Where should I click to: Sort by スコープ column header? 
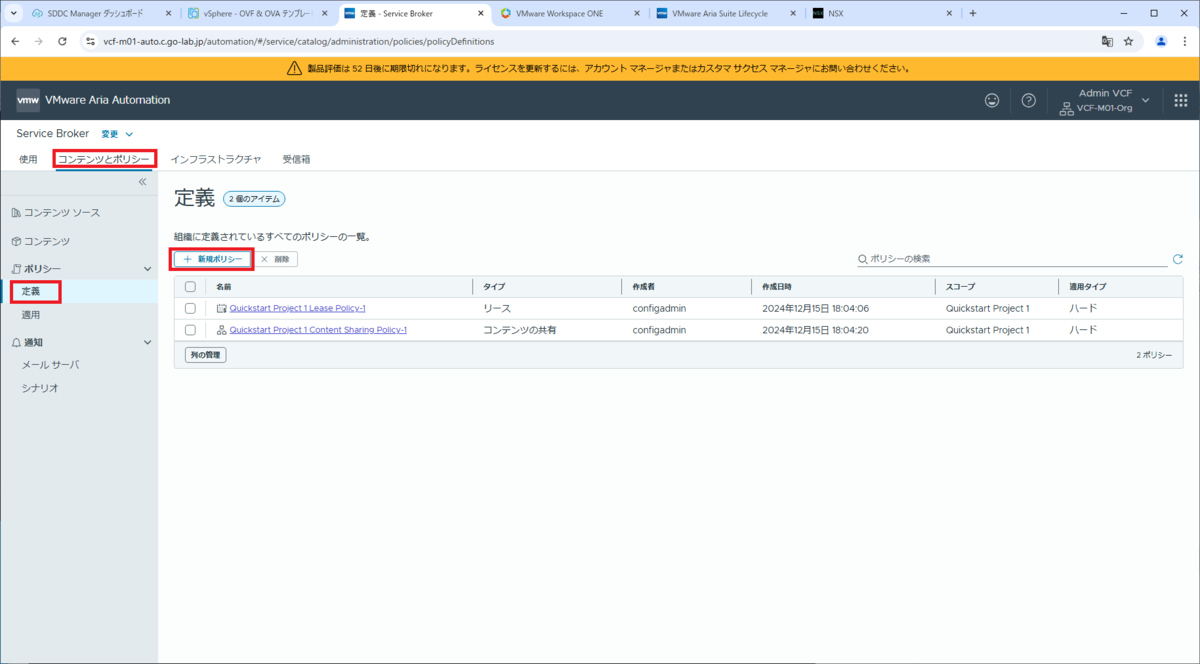960,287
